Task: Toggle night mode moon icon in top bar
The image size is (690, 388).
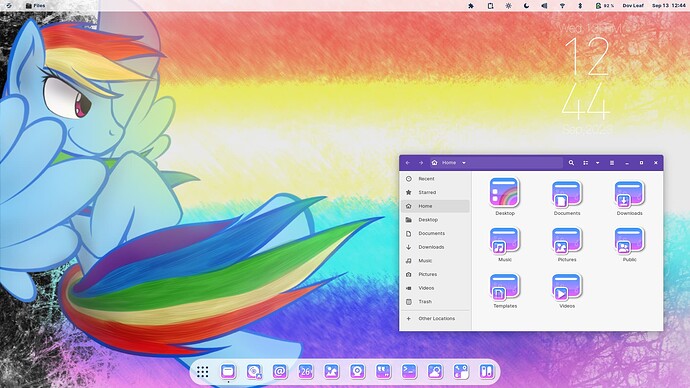Action: tap(526, 6)
